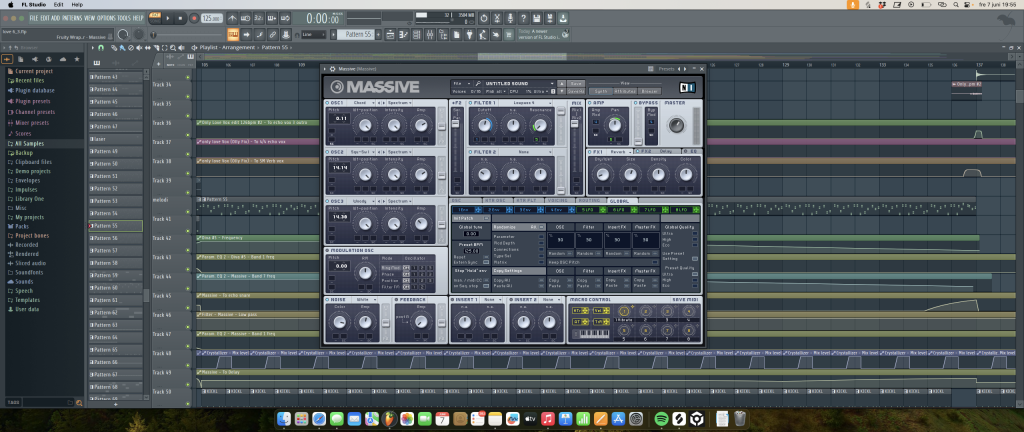Click the magnifier search icon in Massive header
Viewport: 1024px width, 432px height.
479,83
